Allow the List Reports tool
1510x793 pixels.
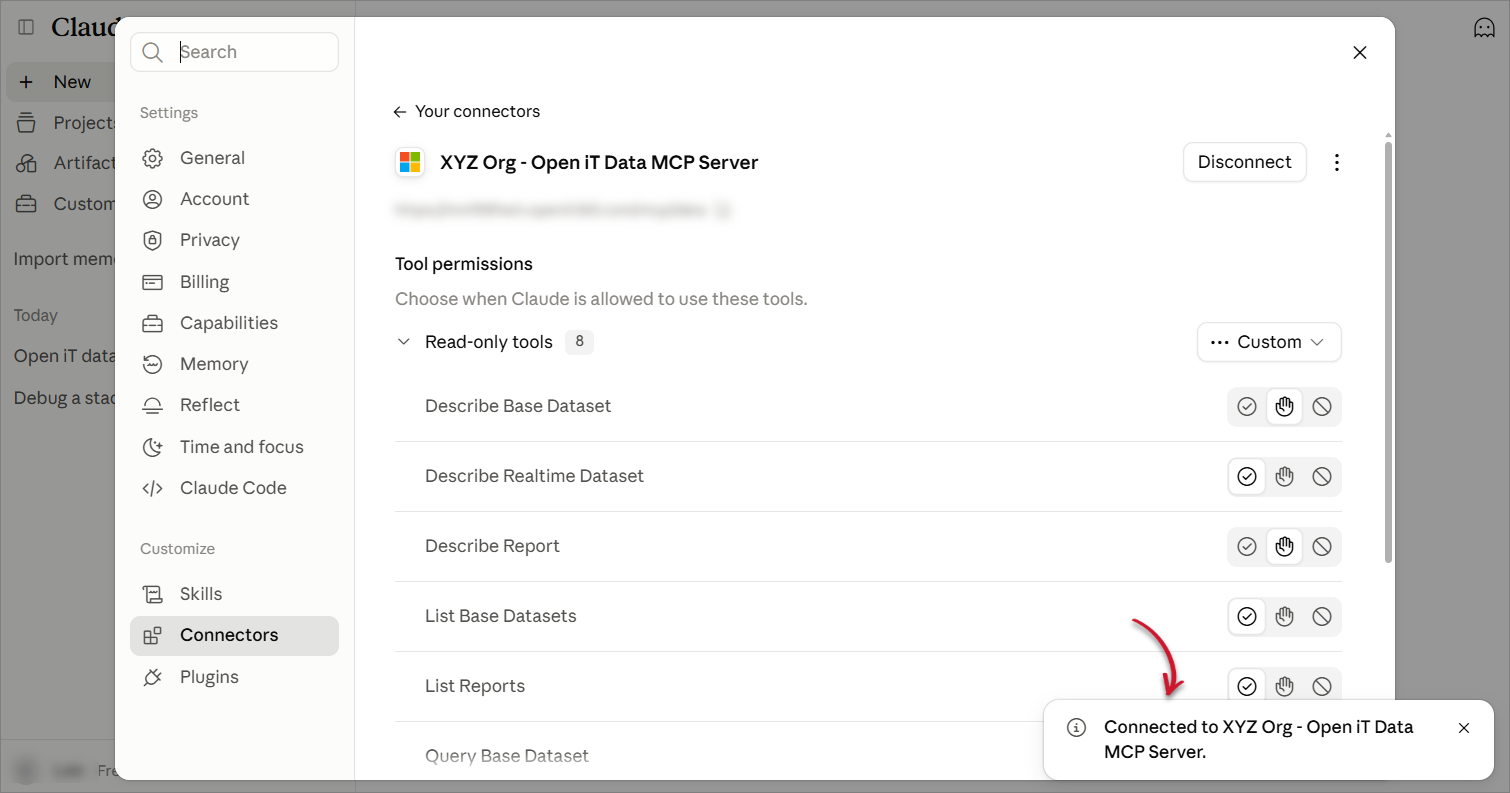pyautogui.click(x=1247, y=686)
